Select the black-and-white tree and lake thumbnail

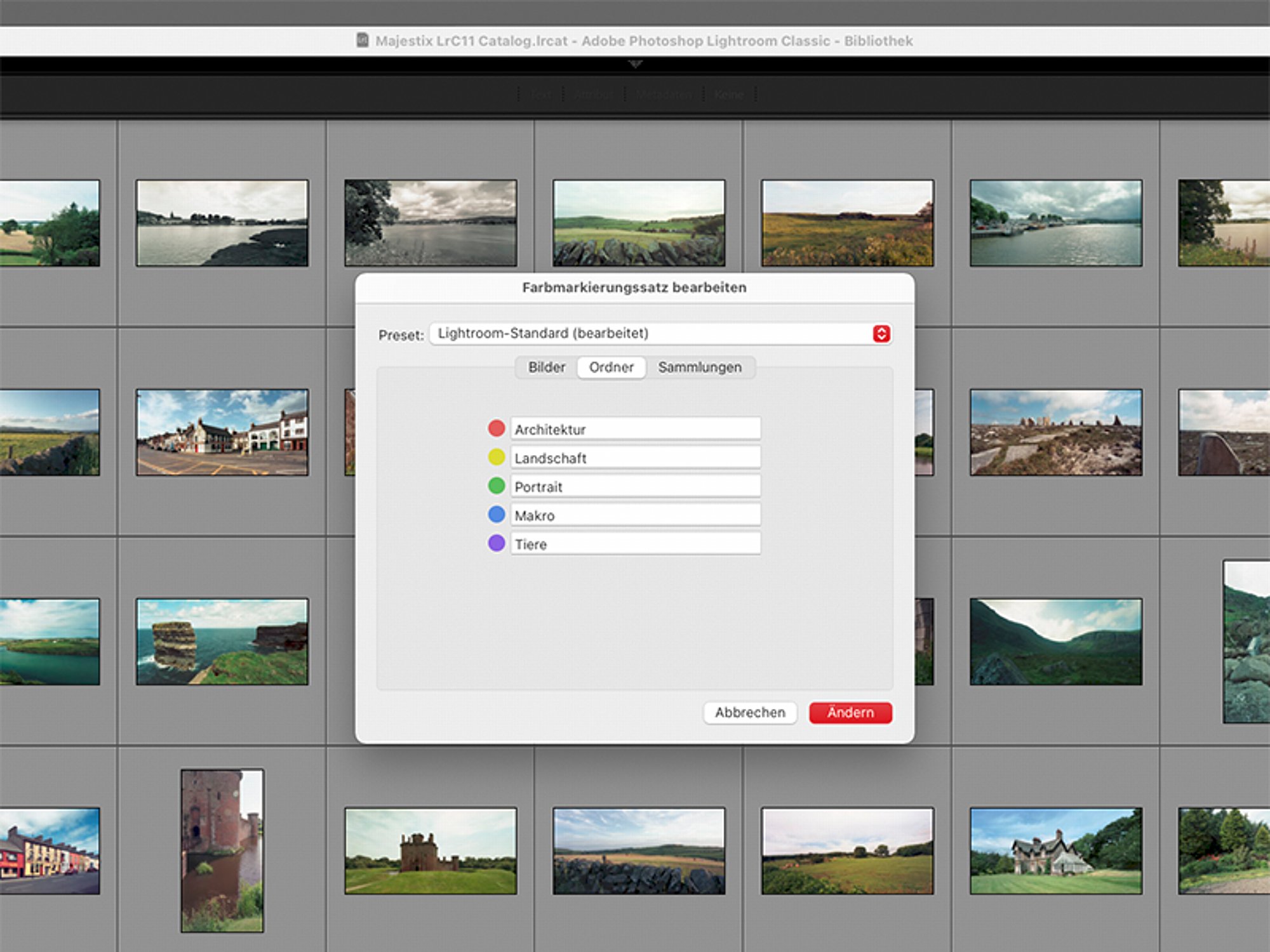[x=431, y=223]
